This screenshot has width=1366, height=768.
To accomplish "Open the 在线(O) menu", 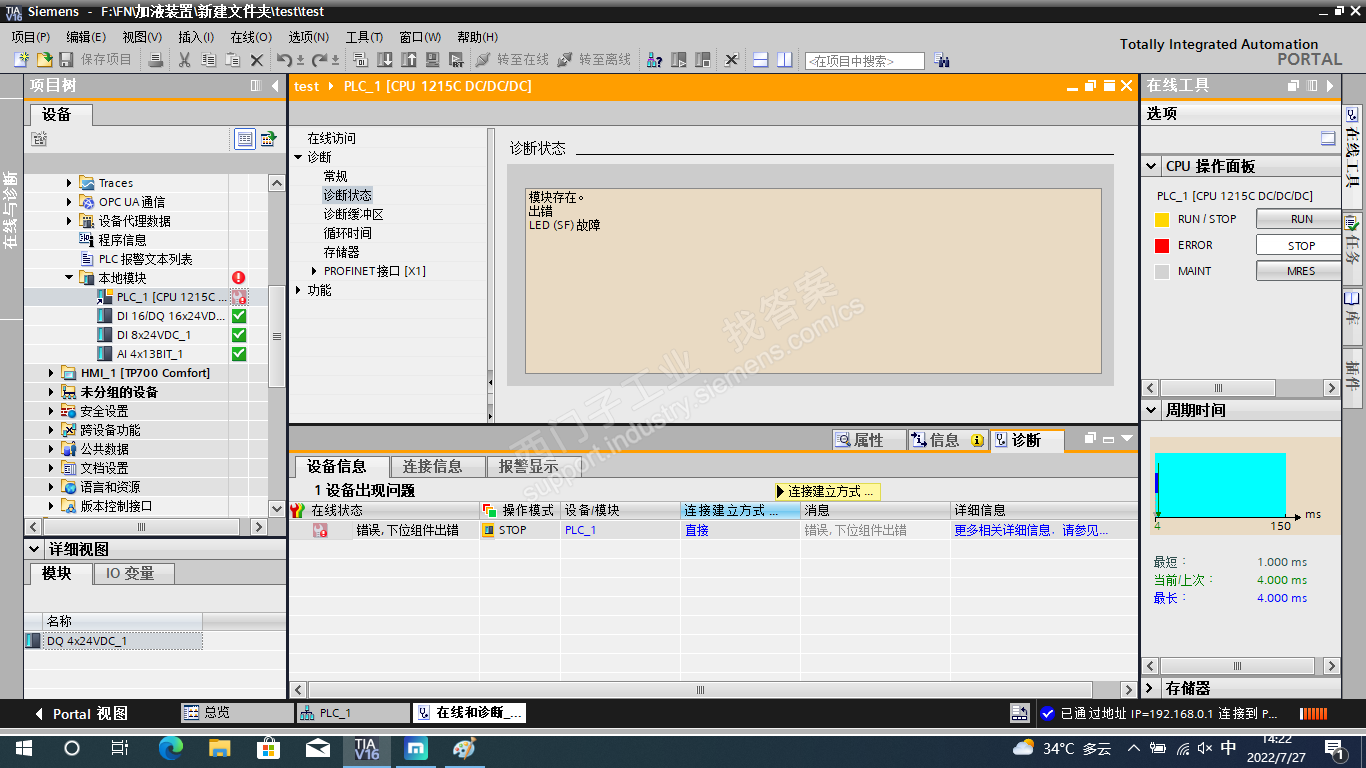I will coord(251,37).
